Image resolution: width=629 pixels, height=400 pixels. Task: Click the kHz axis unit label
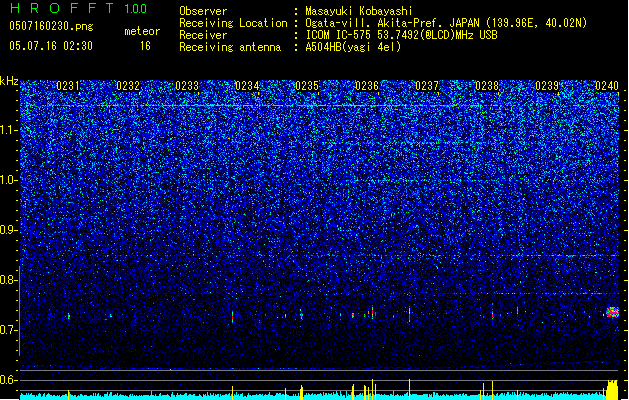pyautogui.click(x=9, y=81)
